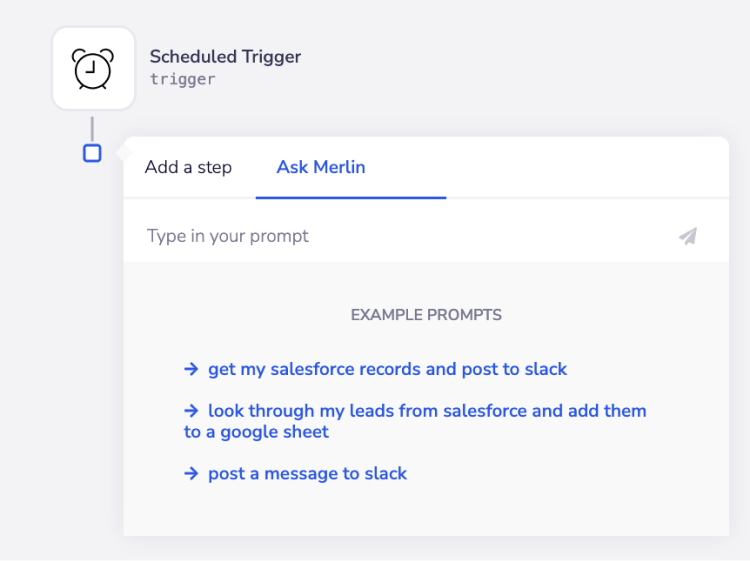Focus the "Type in your prompt" field
This screenshot has height=561, width=750.
click(400, 236)
